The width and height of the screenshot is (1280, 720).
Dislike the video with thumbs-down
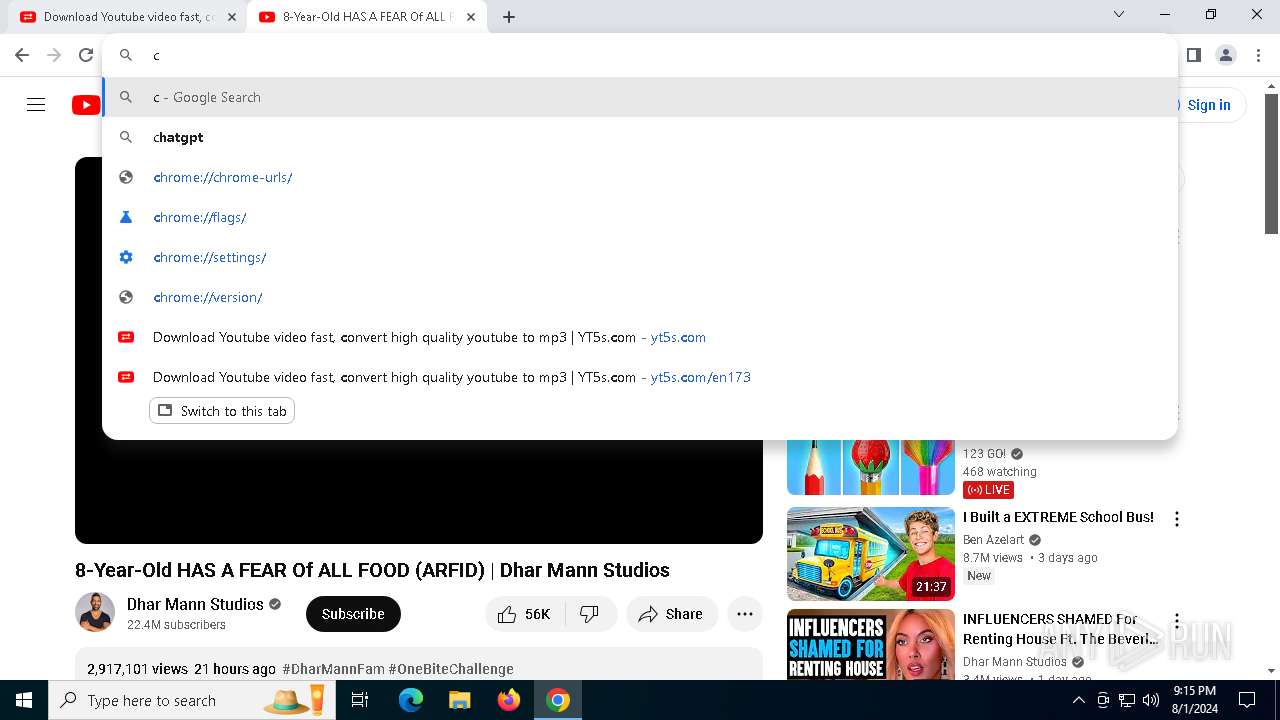(x=590, y=614)
